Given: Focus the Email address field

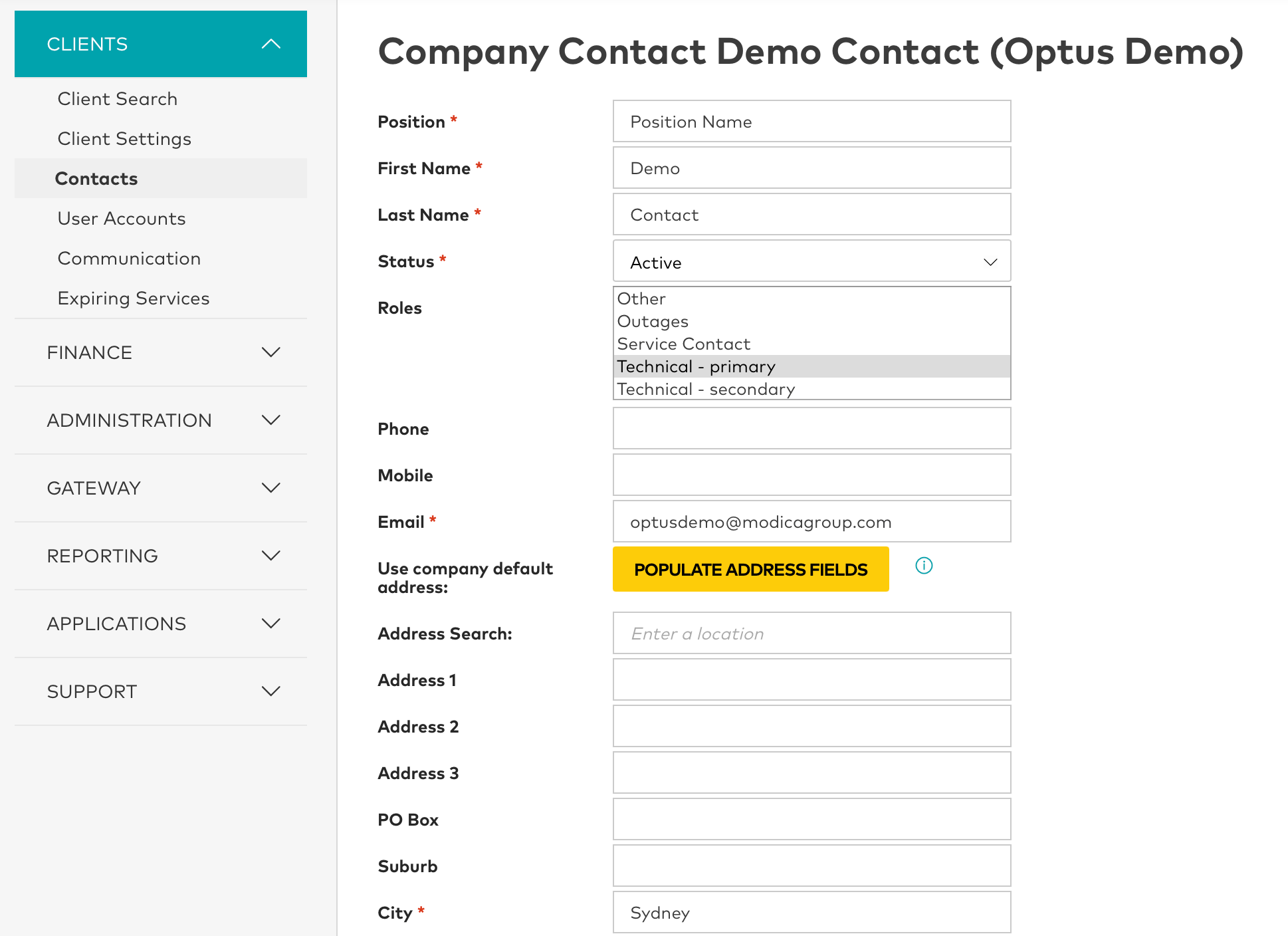Looking at the screenshot, I should [811, 522].
